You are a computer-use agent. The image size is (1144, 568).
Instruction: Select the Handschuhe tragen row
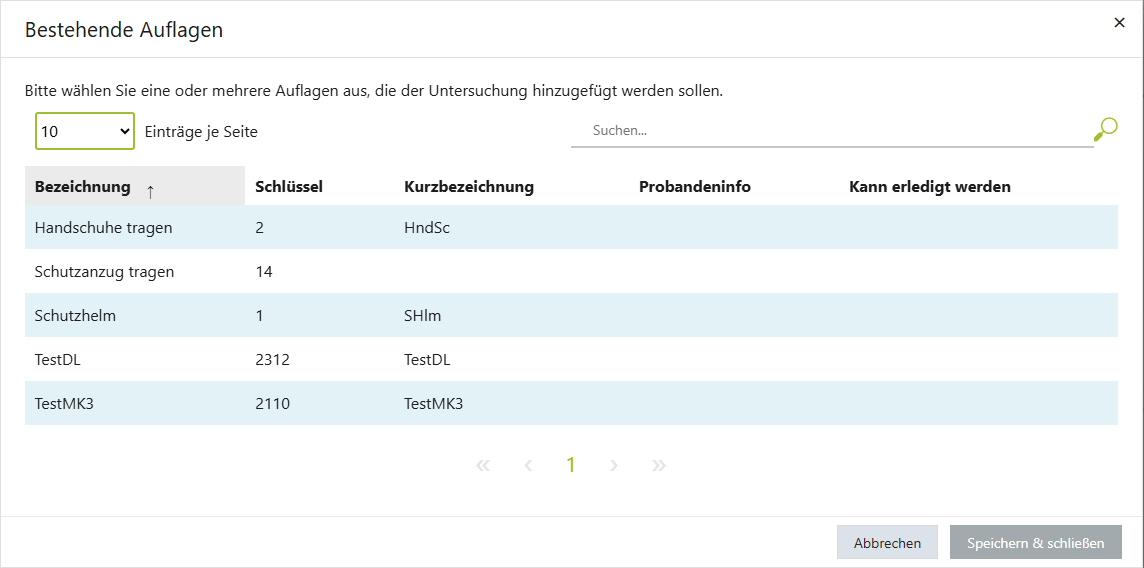point(571,227)
